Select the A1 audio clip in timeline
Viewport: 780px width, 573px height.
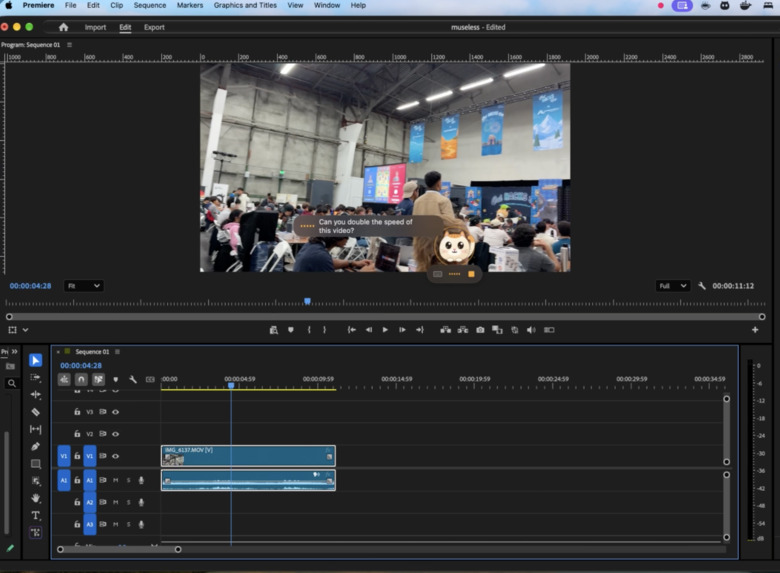coord(248,480)
